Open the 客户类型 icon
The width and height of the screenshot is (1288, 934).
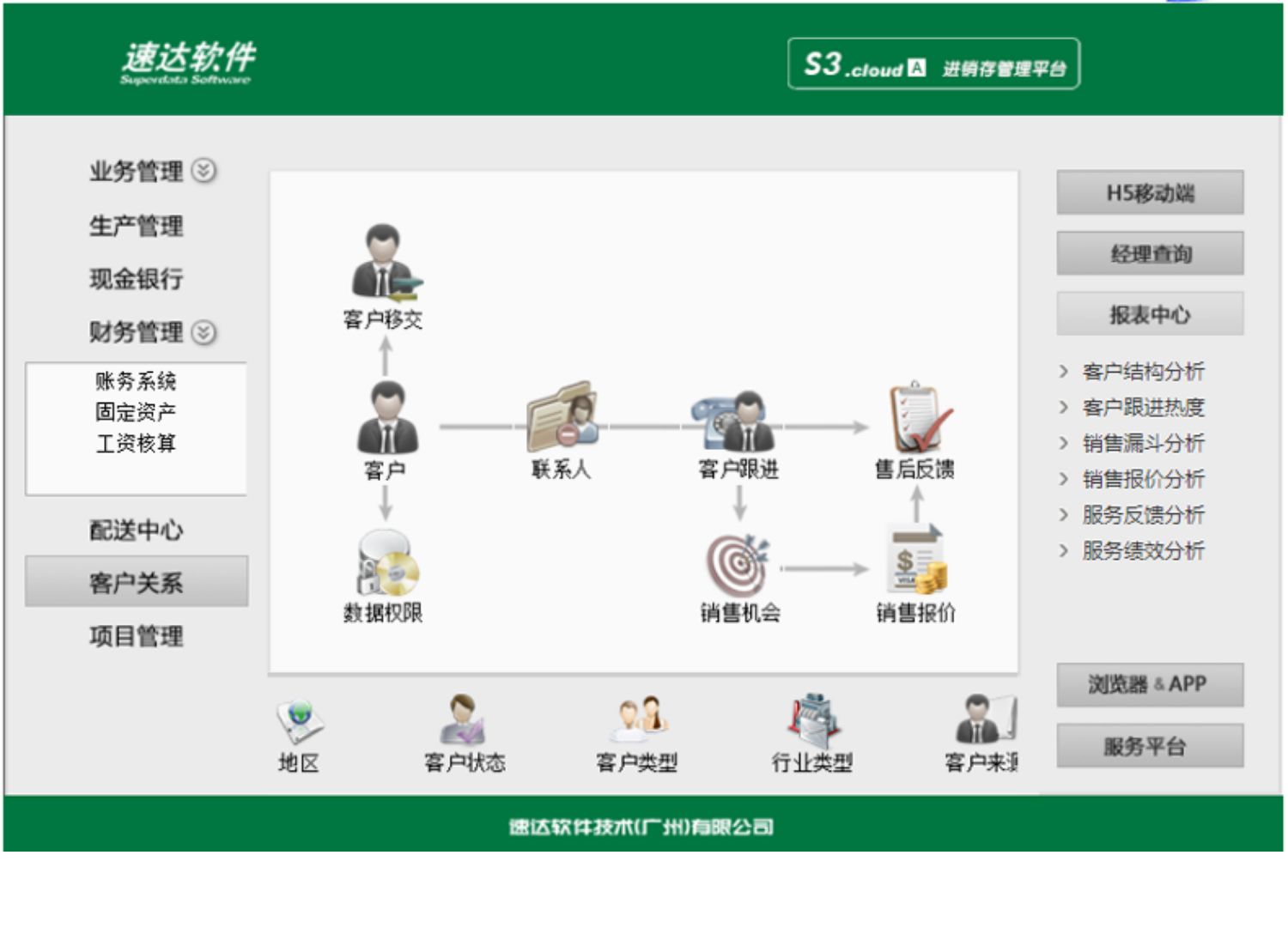click(640, 719)
